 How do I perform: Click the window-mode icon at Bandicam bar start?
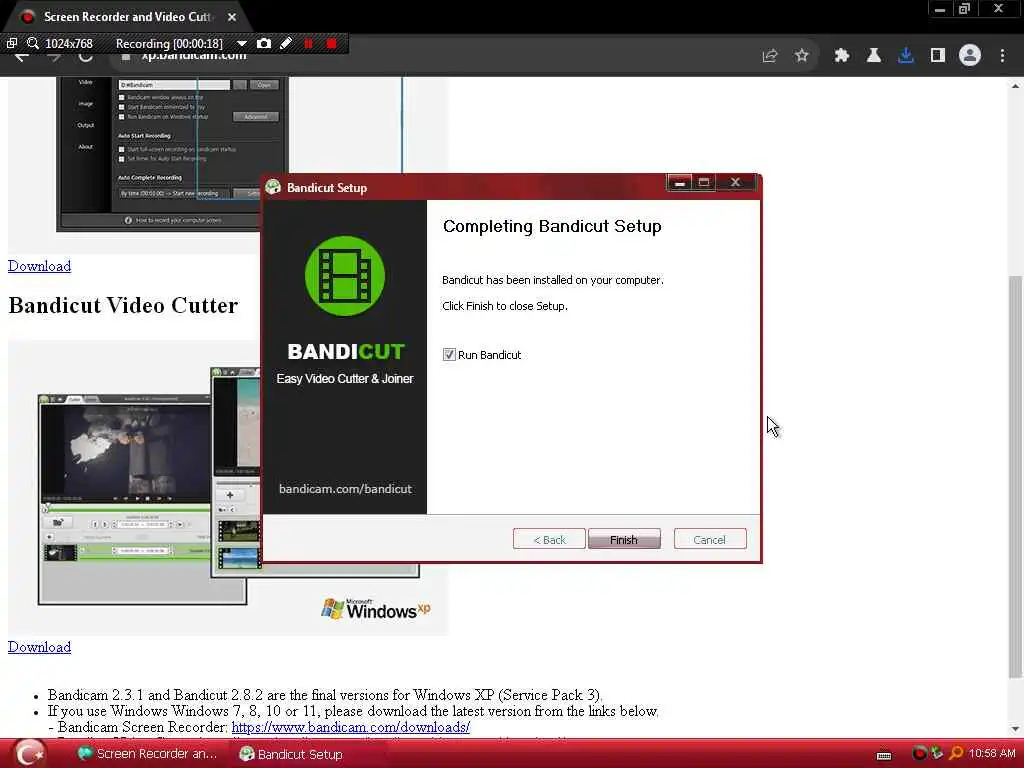[12, 43]
